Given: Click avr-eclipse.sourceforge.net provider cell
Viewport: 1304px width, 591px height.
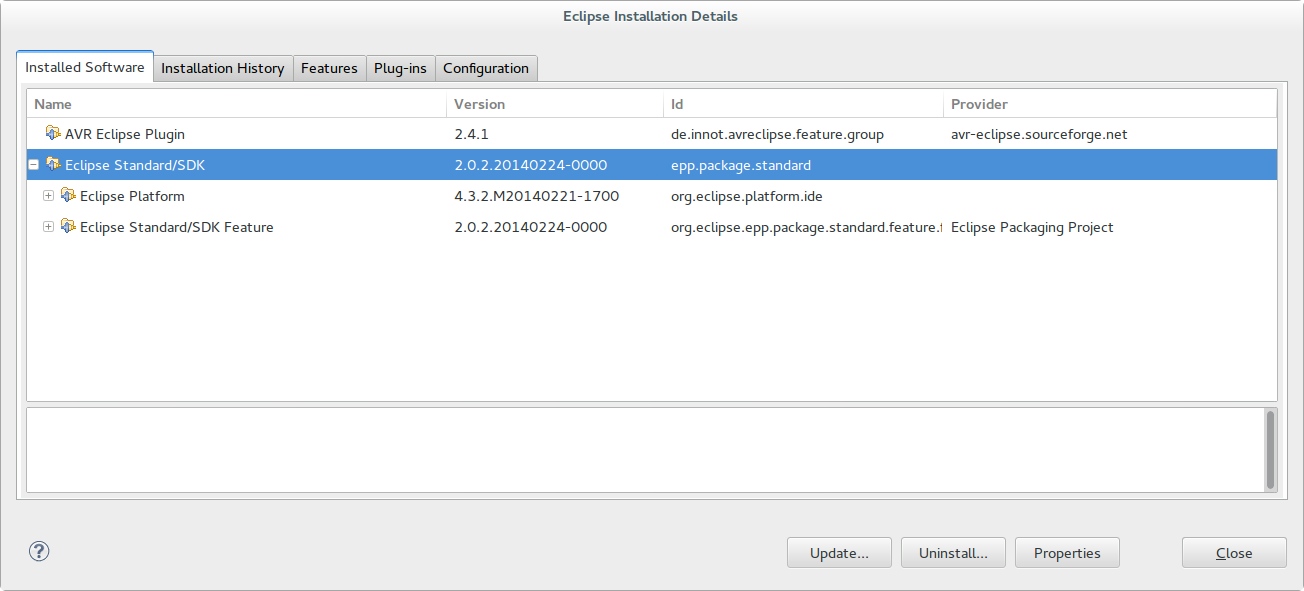Looking at the screenshot, I should coord(1039,134).
